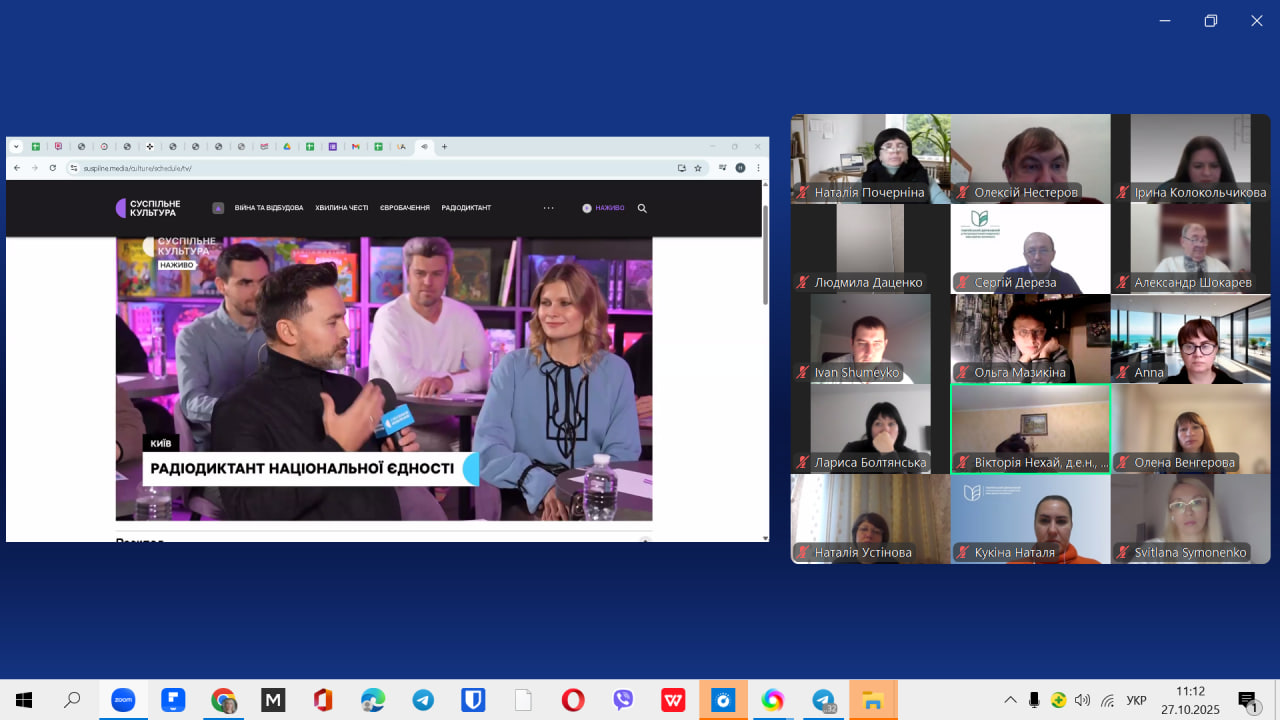This screenshot has width=1280, height=720.
Task: Select the РАДІОДИКТАНТ menu item
Action: point(466,208)
